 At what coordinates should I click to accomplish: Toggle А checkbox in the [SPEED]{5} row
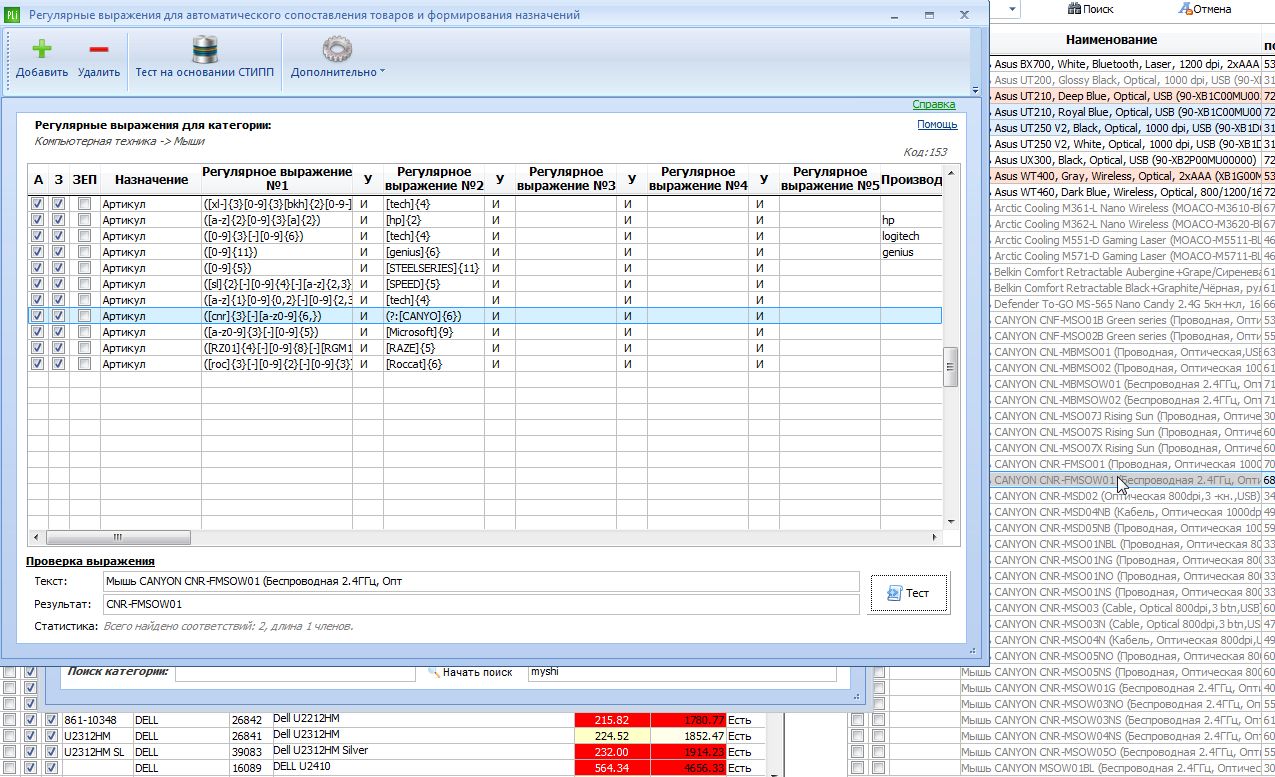38,284
